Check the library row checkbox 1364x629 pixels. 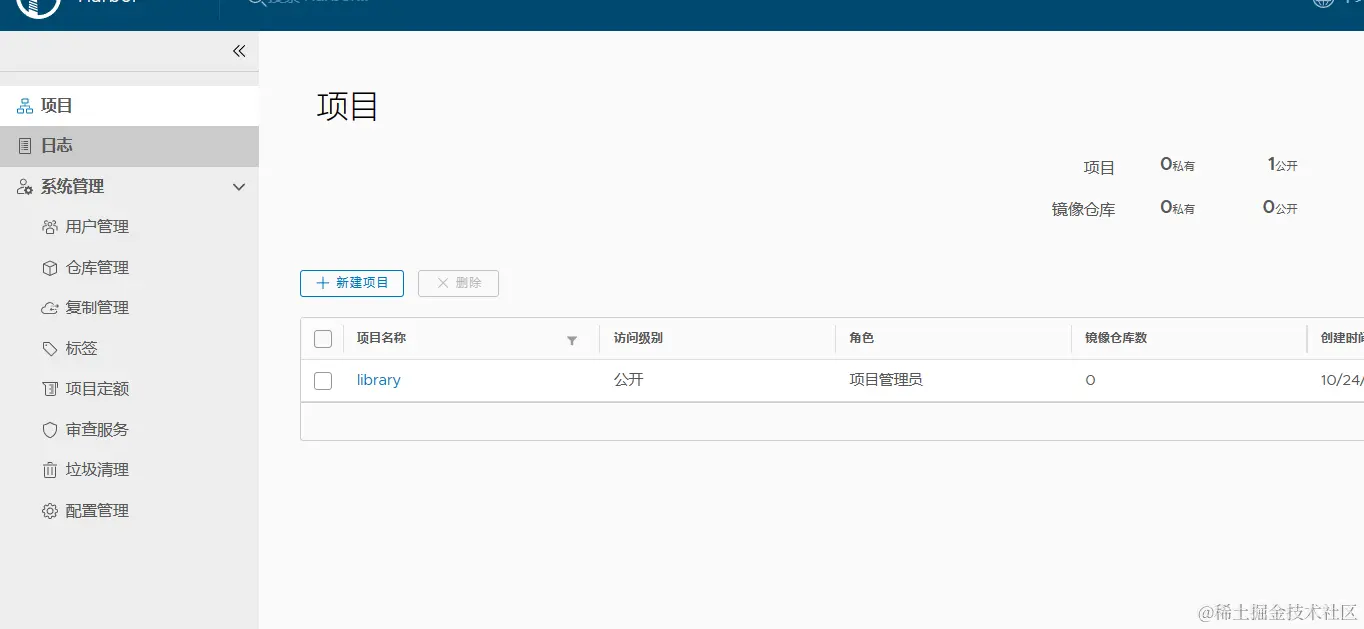pyautogui.click(x=323, y=381)
